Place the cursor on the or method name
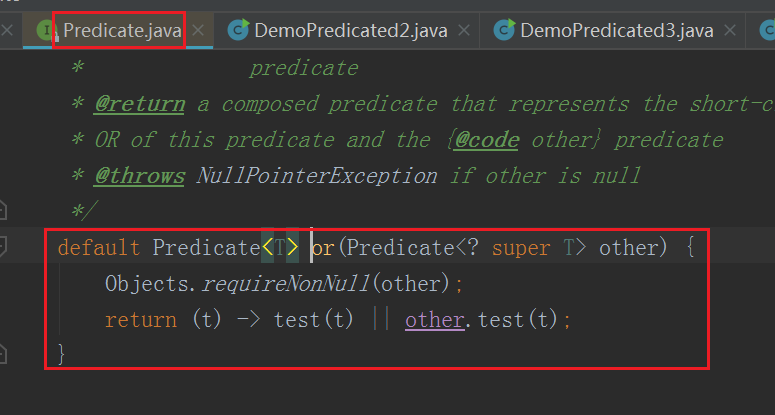The width and height of the screenshot is (775, 415). pyautogui.click(x=324, y=247)
